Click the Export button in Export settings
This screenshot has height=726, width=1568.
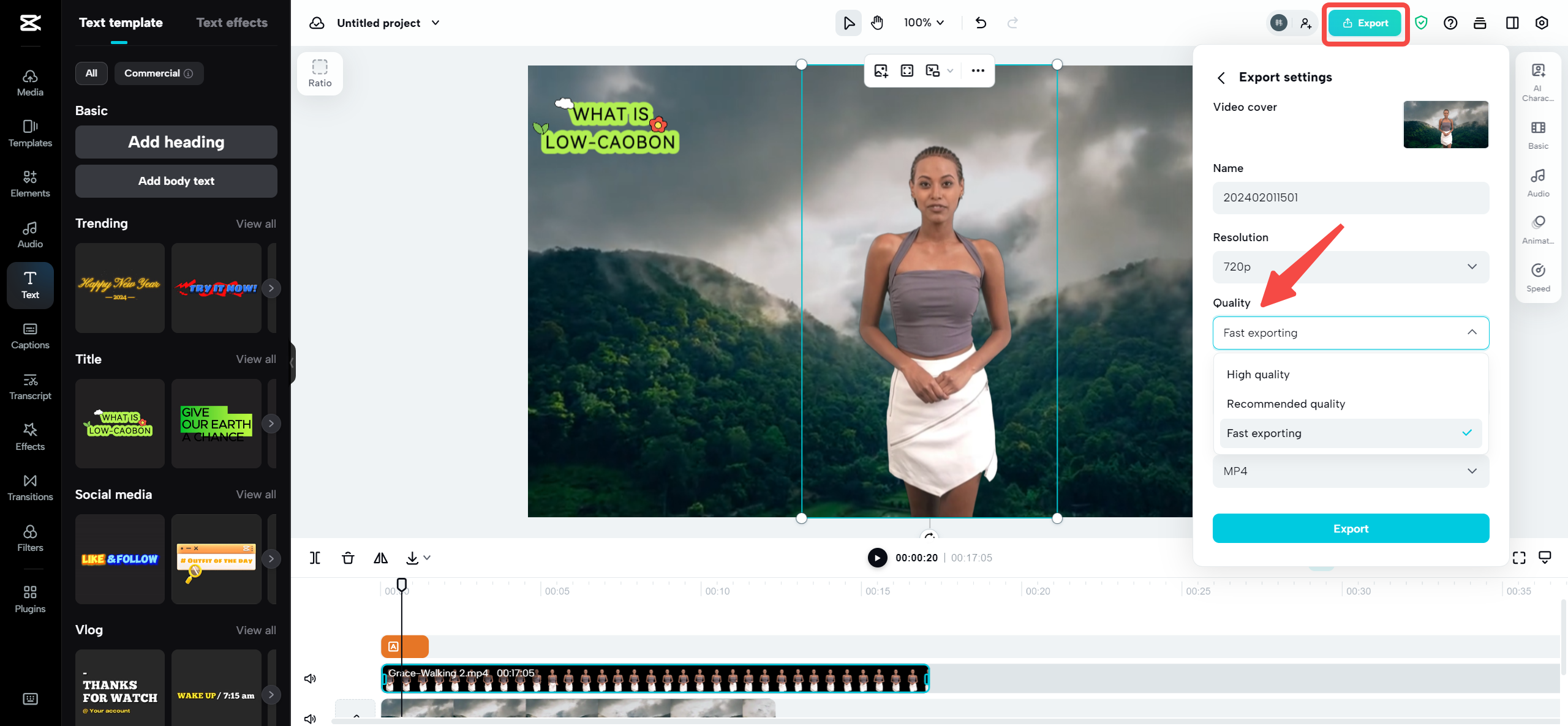coord(1350,528)
